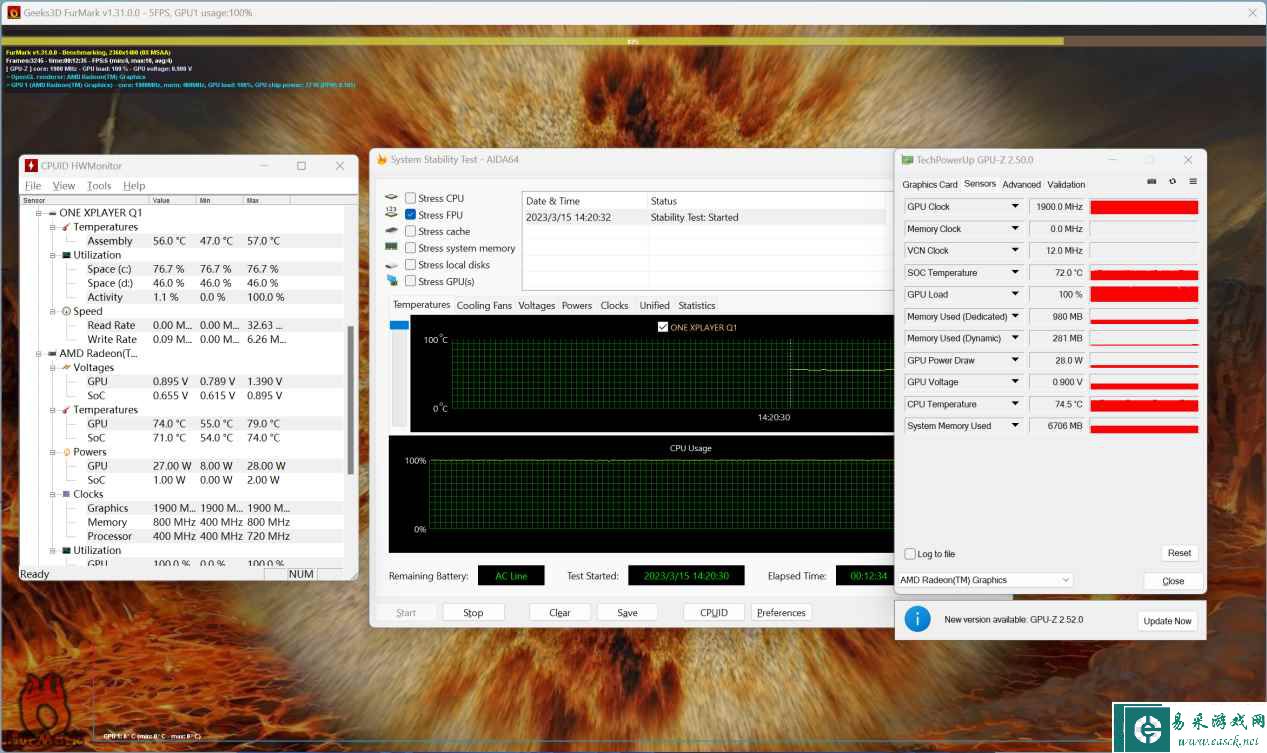Toggle ONE XPLAYER Q1 checkbox on the temperature graph

coord(663,327)
